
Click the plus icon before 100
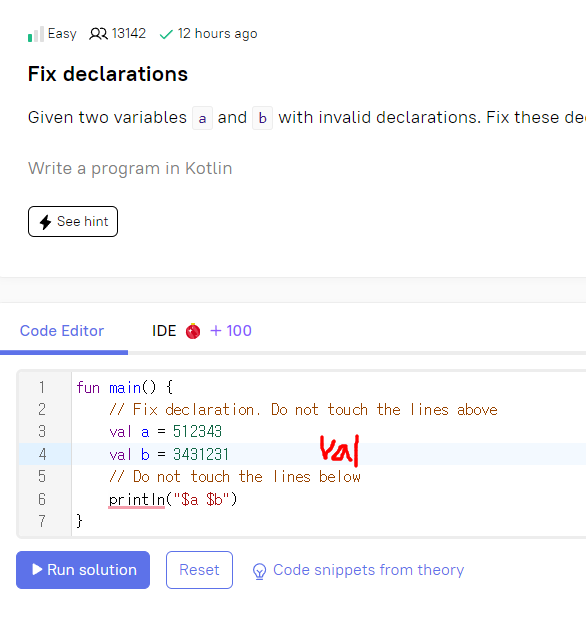(x=215, y=331)
